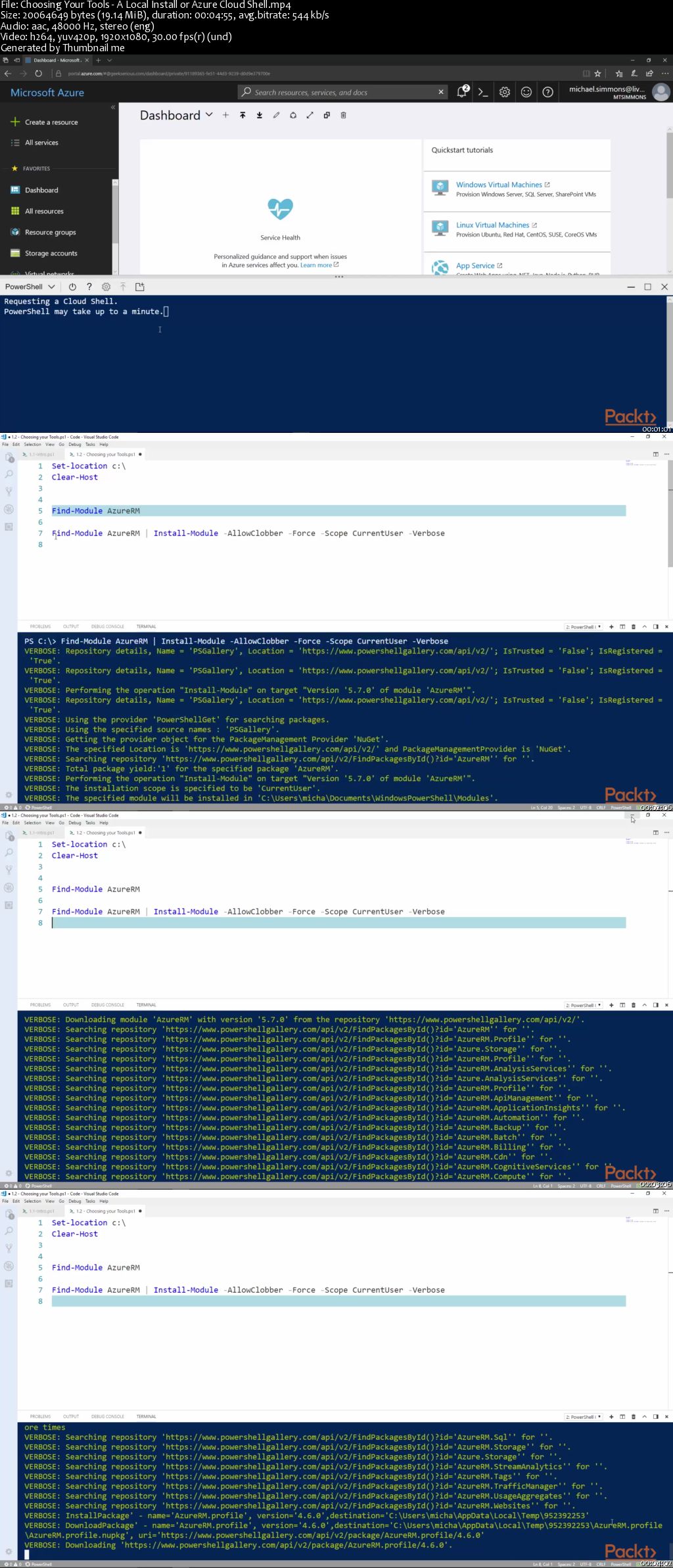Open the Azure top-bar help question mark
This screenshot has height=1568, width=673.
[547, 93]
